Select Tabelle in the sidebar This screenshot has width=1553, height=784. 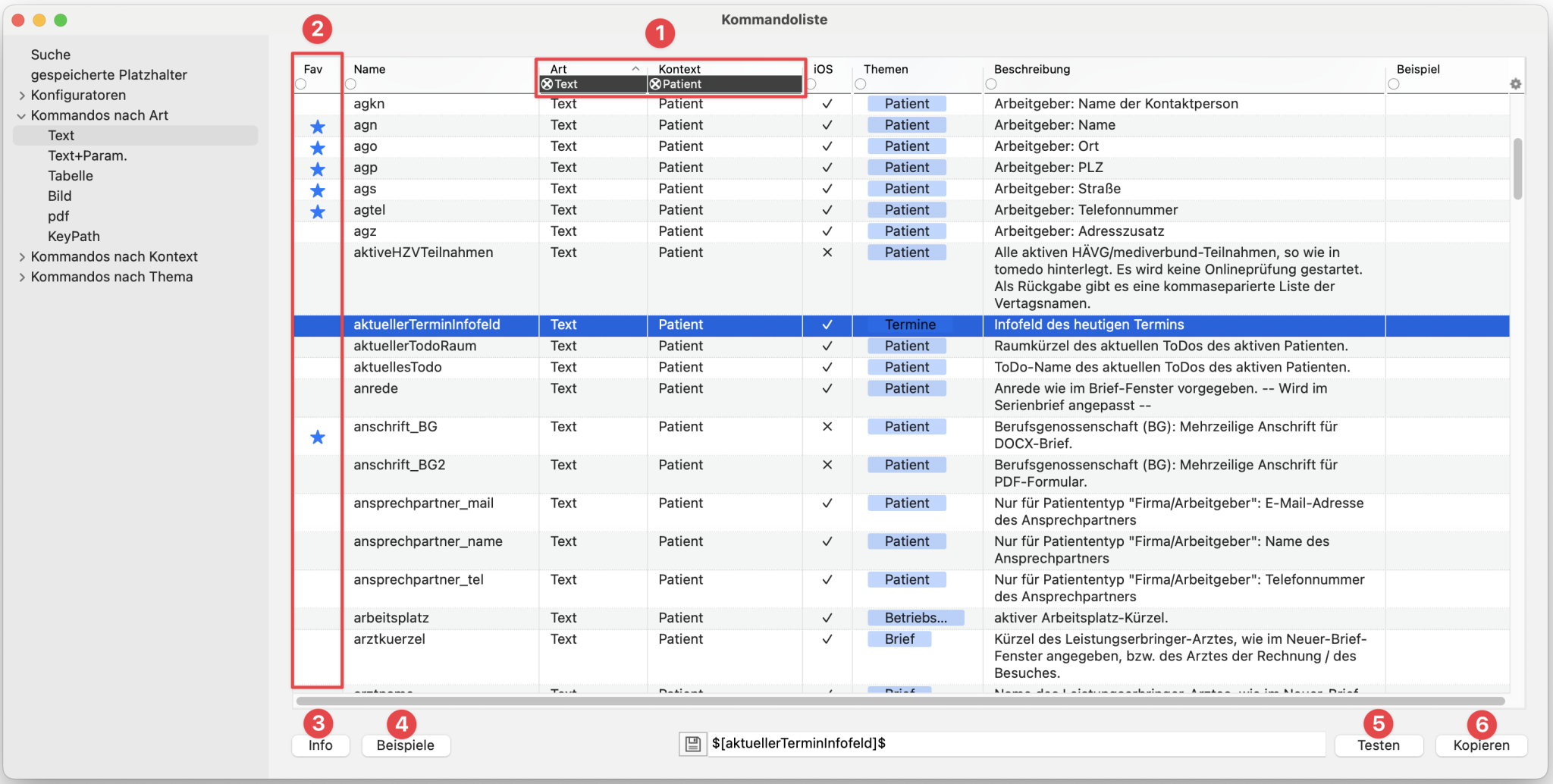pos(71,176)
